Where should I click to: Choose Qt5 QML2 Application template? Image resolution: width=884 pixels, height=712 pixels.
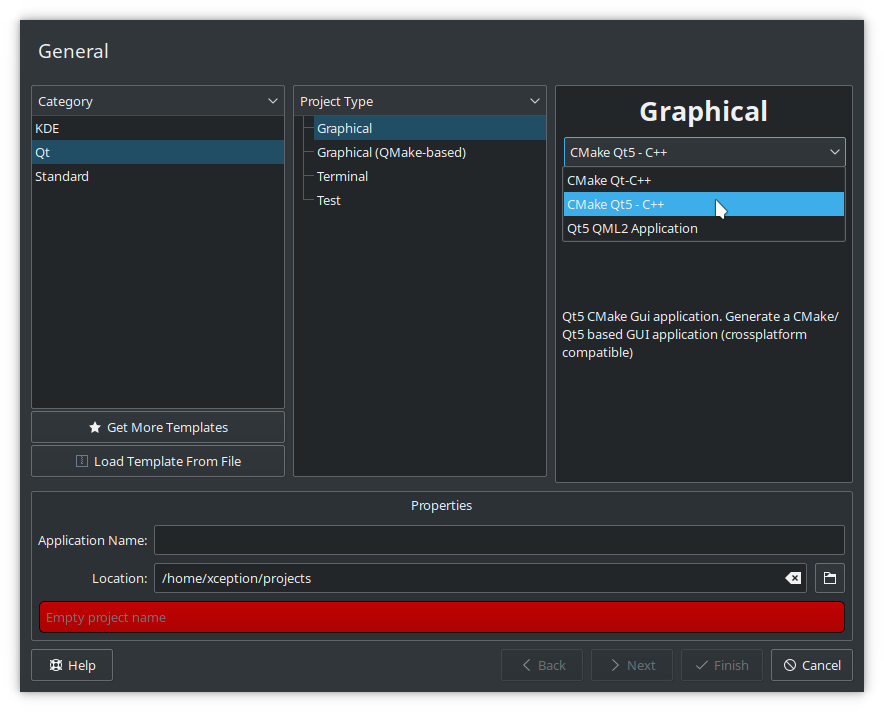[x=704, y=228]
